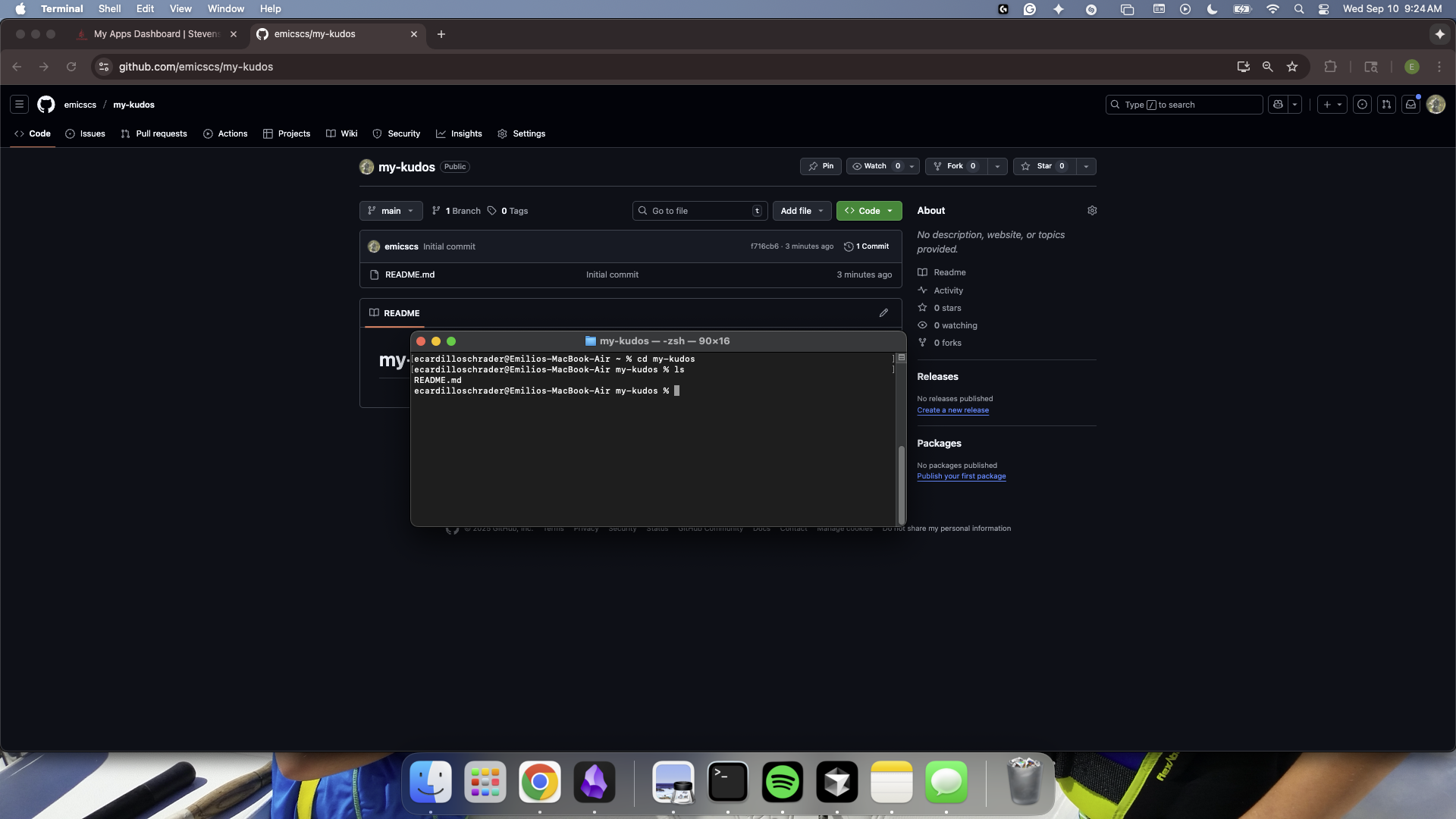This screenshot has width=1456, height=819.
Task: Fork the my-kudos repository
Action: point(955,166)
